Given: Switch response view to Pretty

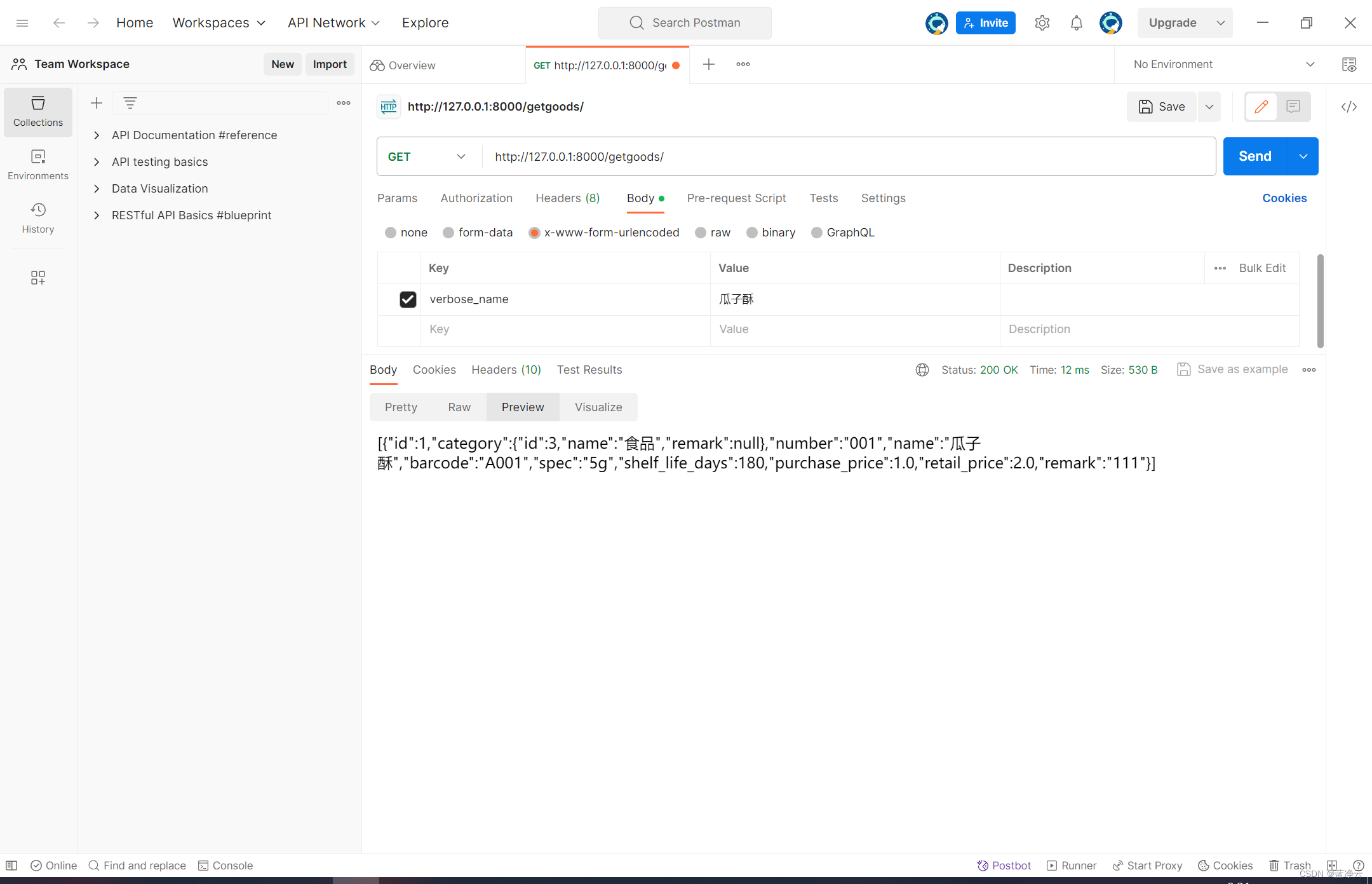Looking at the screenshot, I should point(401,407).
